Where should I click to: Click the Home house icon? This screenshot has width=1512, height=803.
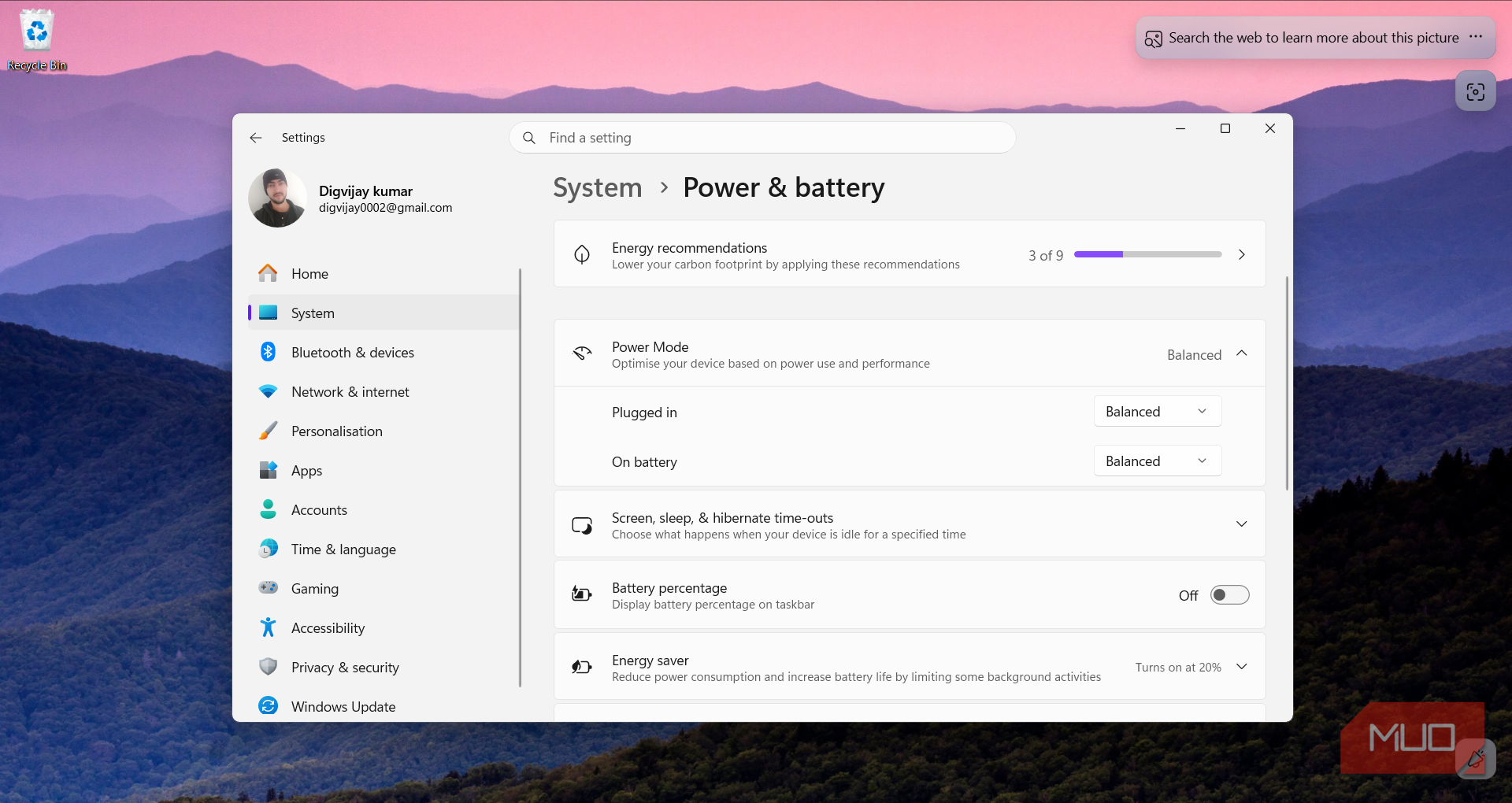(x=268, y=273)
